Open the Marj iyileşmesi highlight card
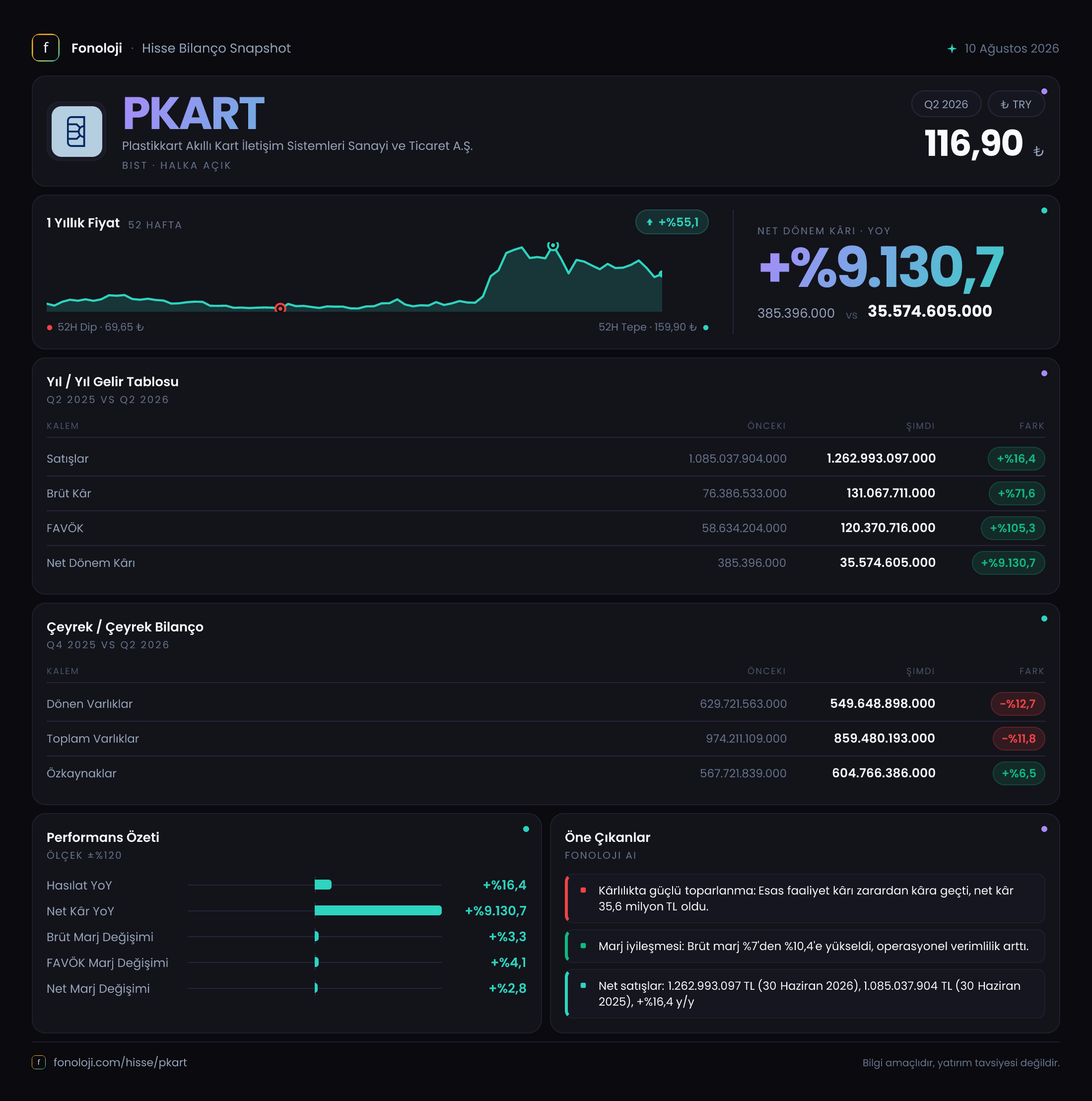 [805, 946]
